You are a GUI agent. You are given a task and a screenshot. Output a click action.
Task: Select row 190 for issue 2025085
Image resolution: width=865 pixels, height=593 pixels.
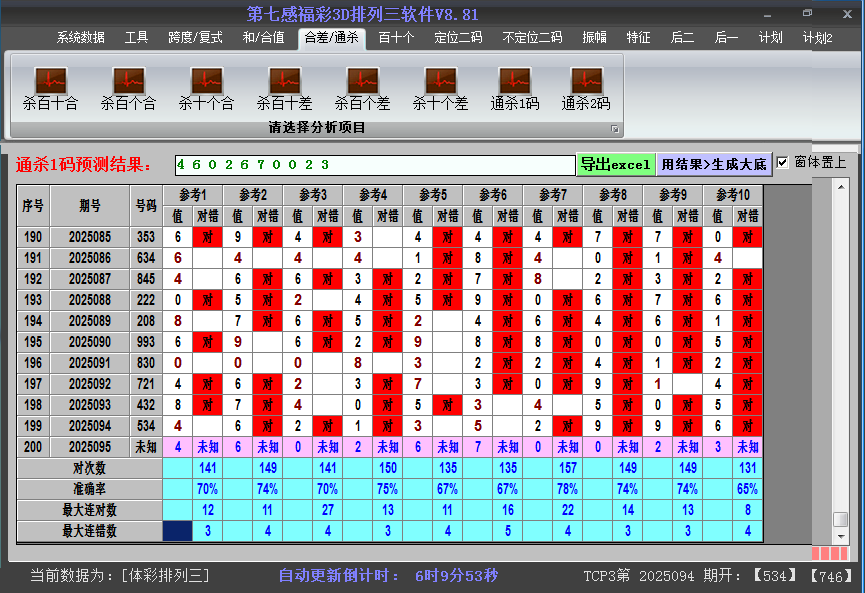coord(90,237)
